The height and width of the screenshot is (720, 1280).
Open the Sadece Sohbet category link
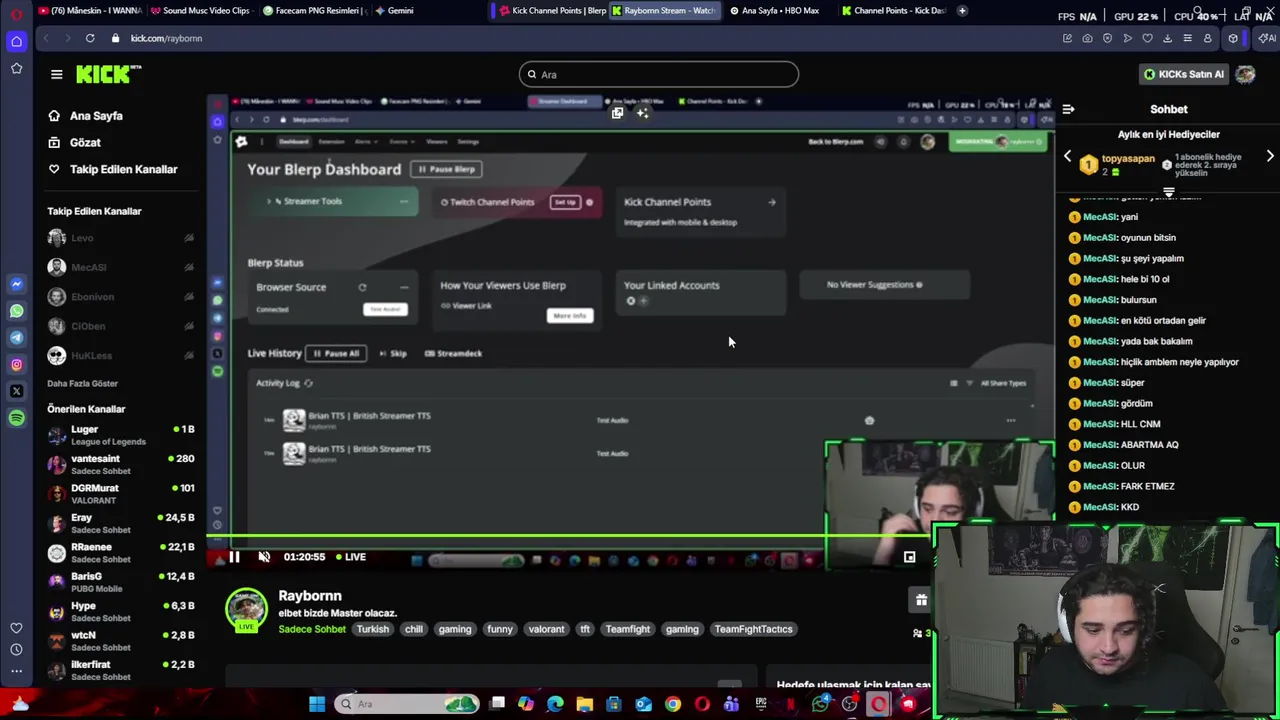click(312, 629)
